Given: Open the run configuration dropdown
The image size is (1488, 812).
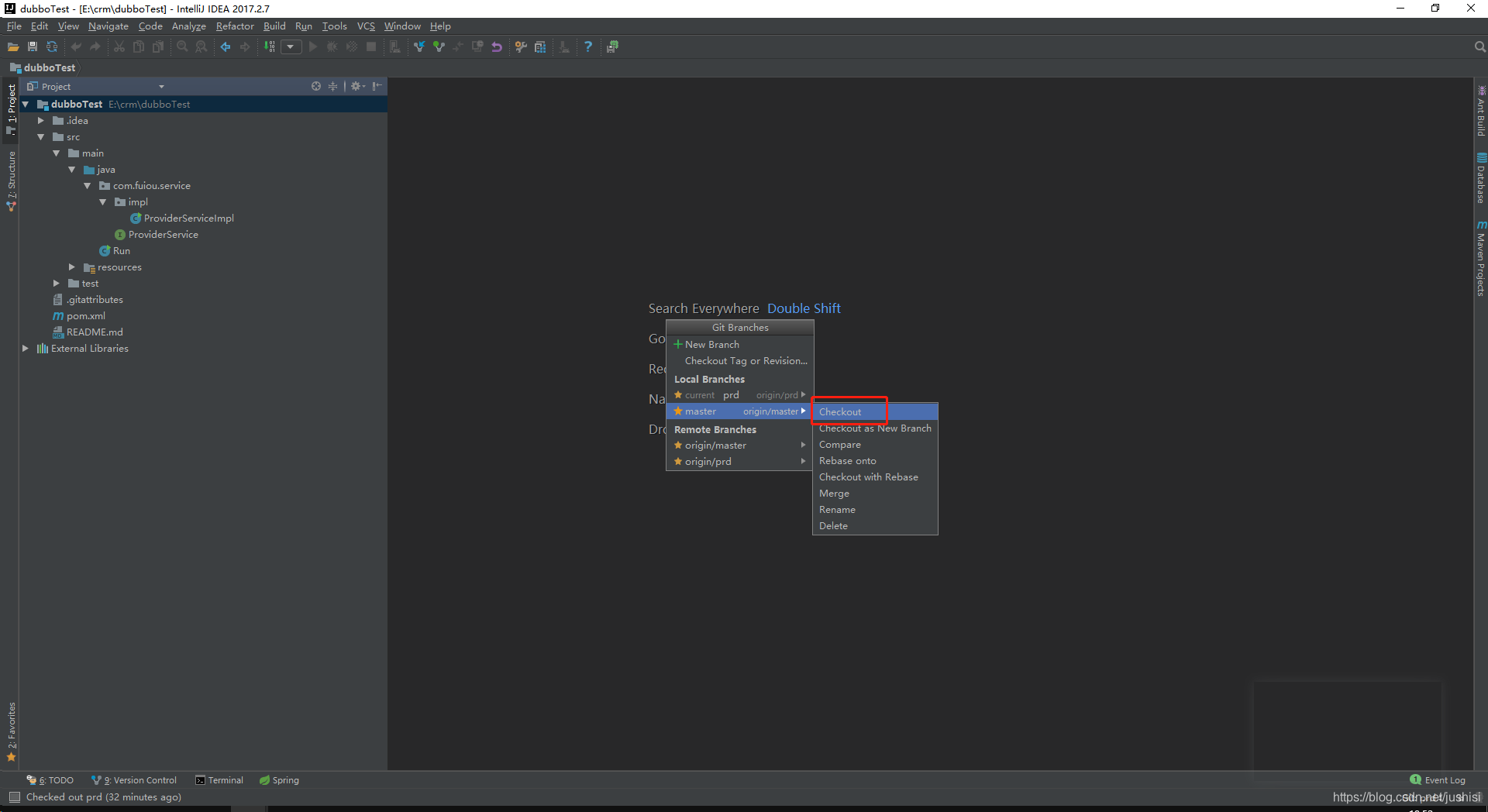Looking at the screenshot, I should (x=291, y=47).
